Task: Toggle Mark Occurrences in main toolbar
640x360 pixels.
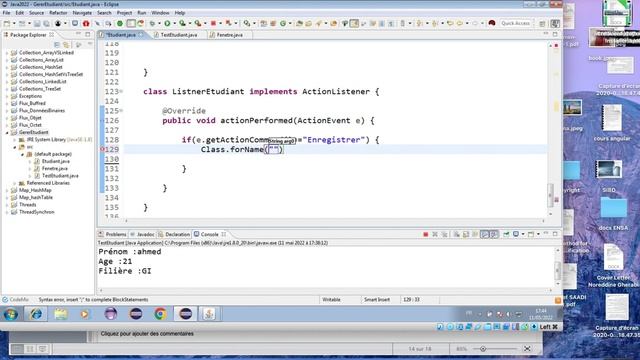Action: (354, 24)
